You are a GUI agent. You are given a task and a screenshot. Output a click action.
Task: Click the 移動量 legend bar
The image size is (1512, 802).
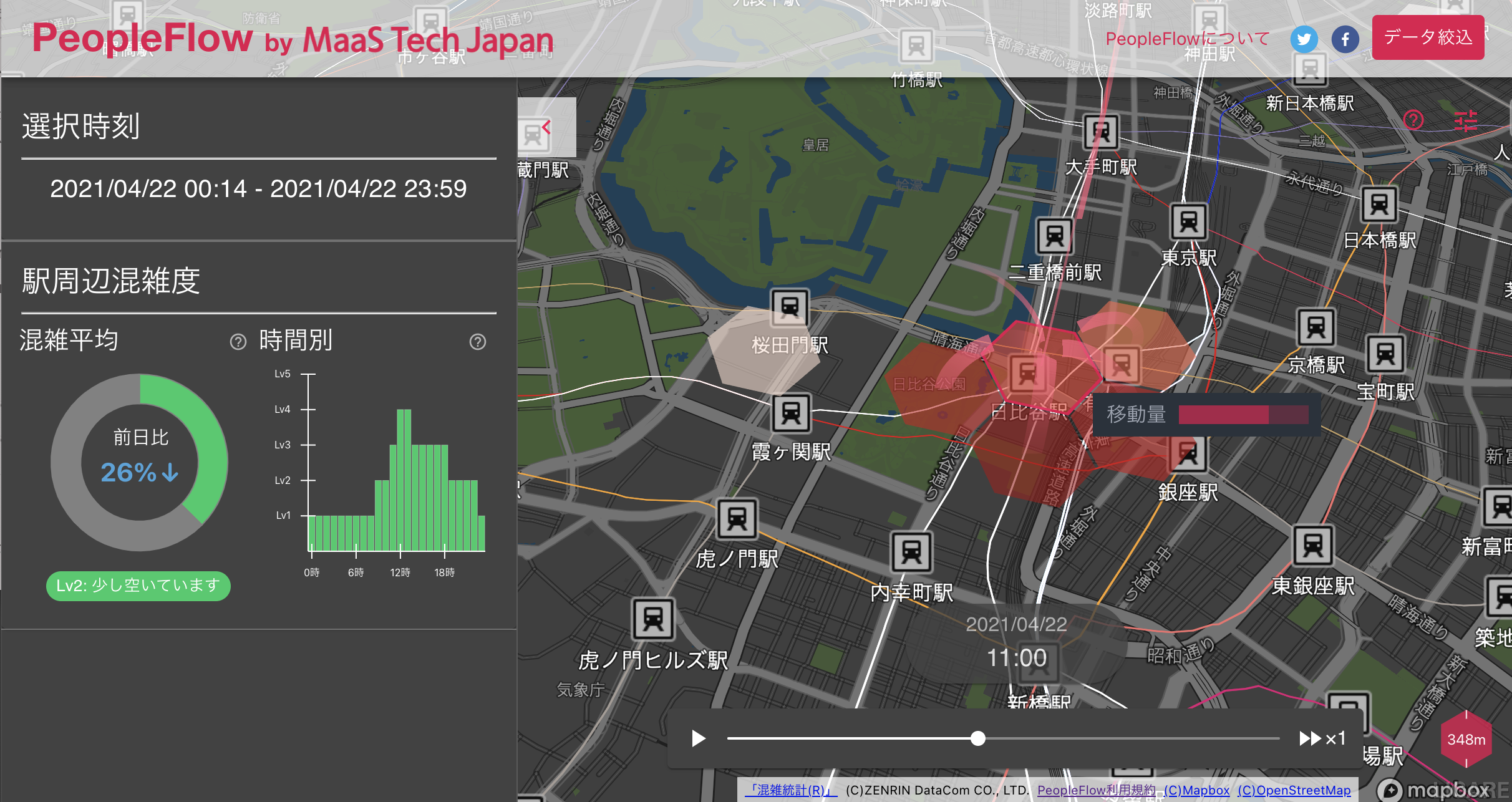(x=1243, y=415)
